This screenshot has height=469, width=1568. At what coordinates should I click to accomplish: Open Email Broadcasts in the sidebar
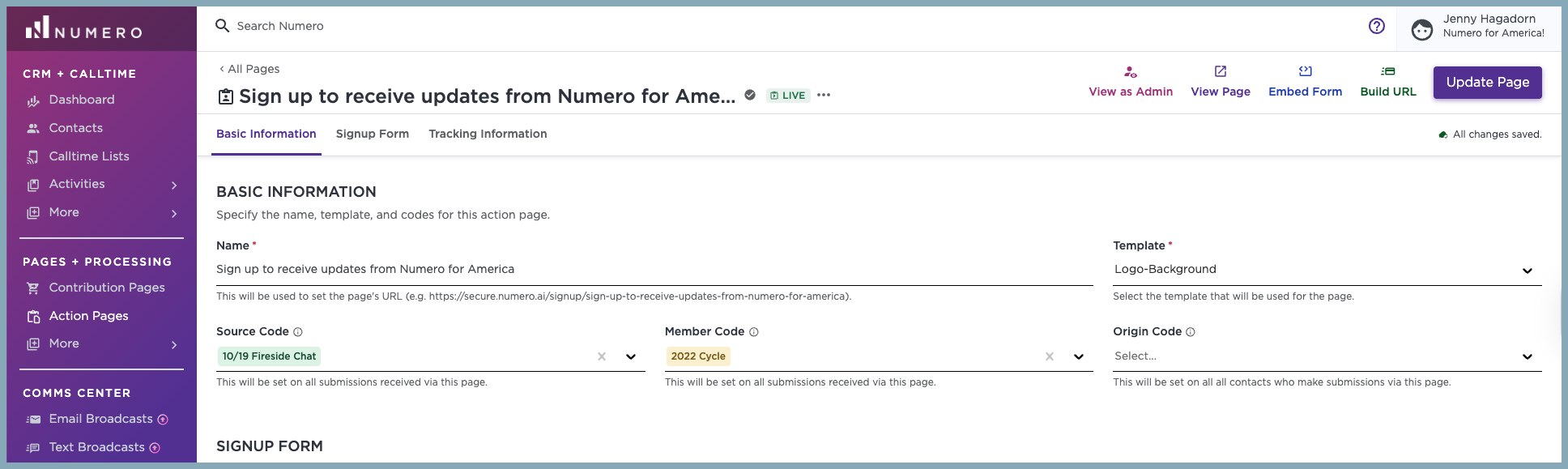101,419
